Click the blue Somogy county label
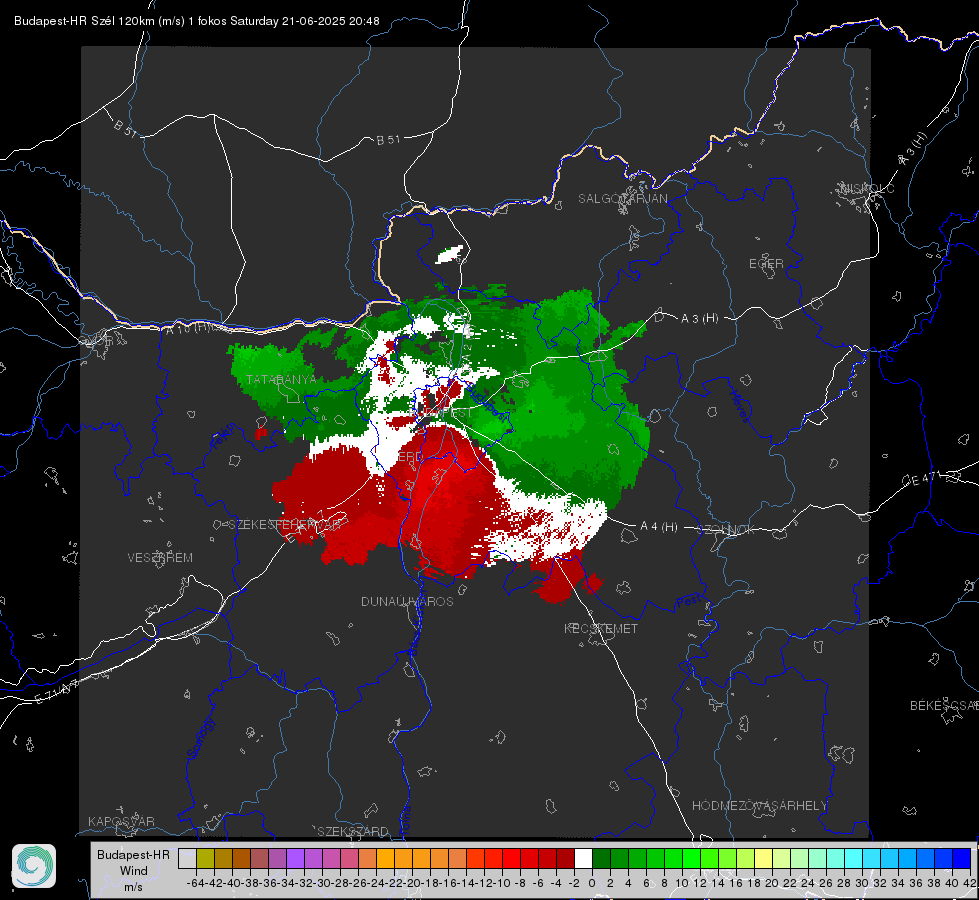 pyautogui.click(x=200, y=738)
